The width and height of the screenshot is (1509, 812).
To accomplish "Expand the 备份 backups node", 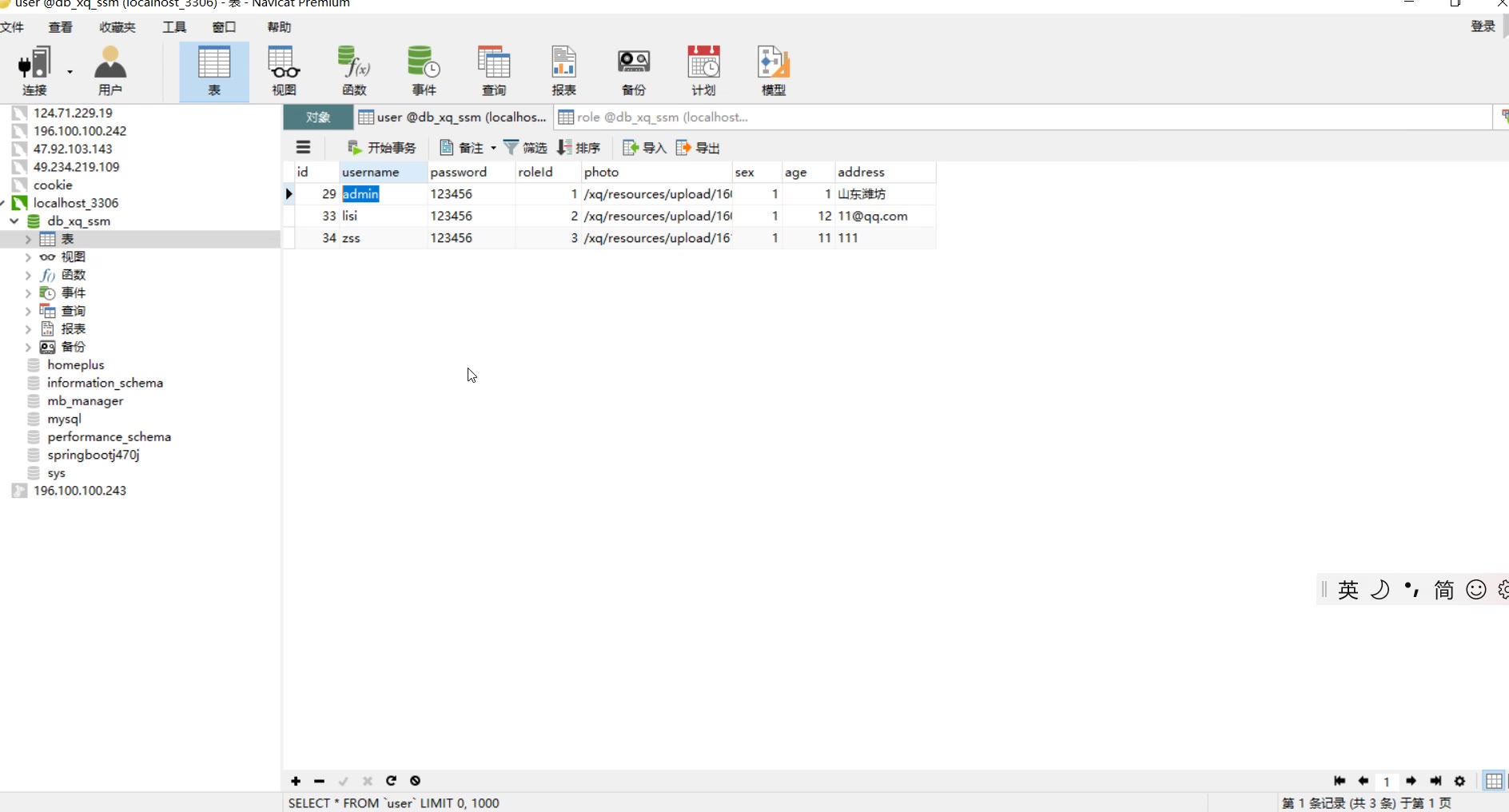I will click(x=28, y=347).
